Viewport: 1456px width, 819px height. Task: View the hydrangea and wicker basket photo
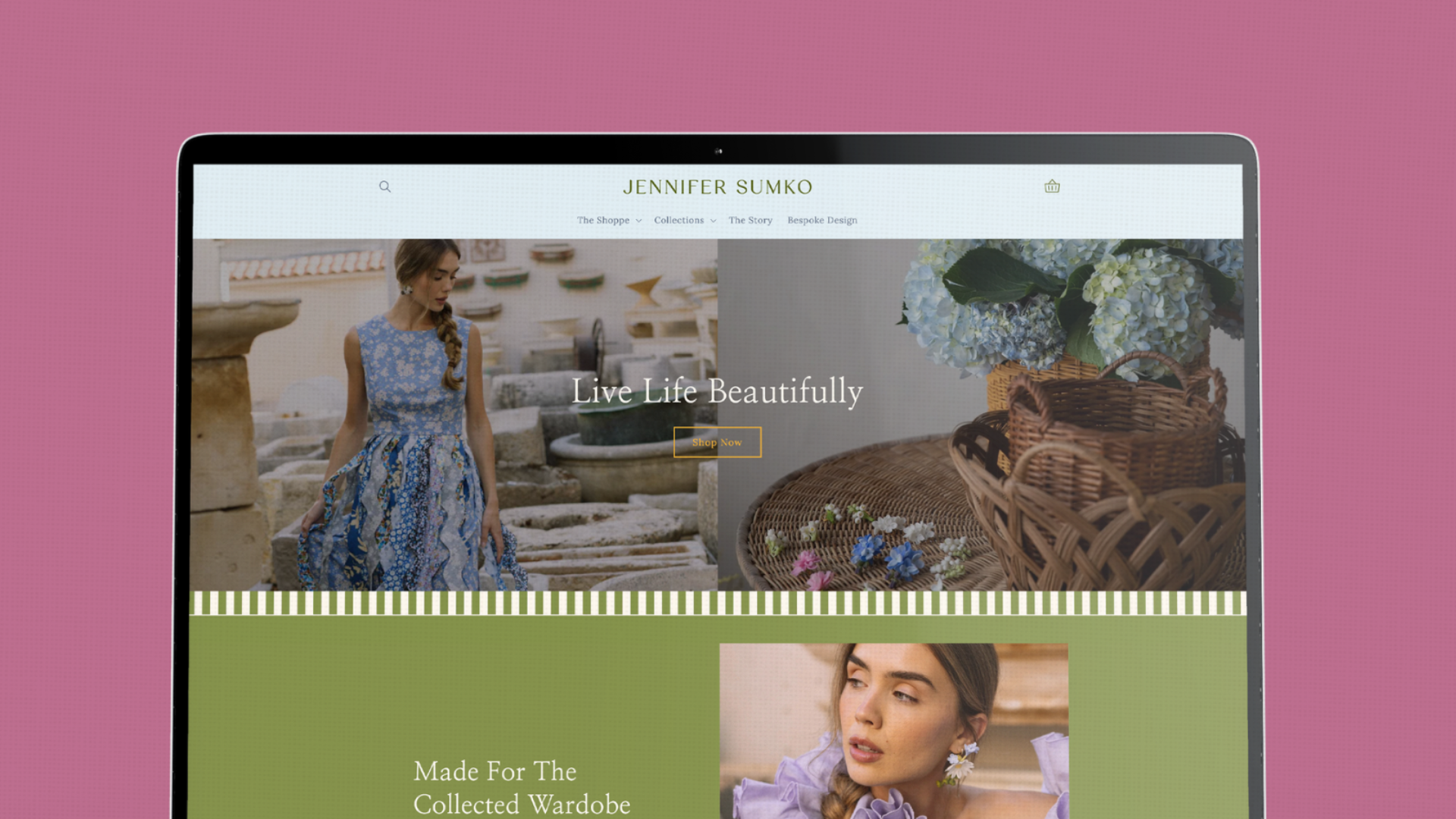click(981, 415)
